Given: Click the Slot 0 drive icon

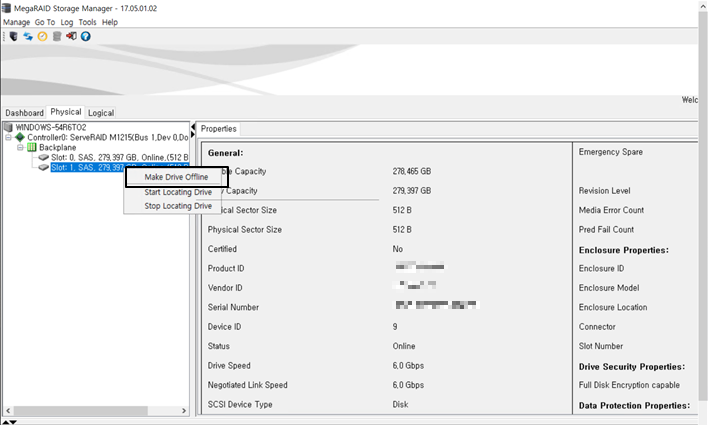Looking at the screenshot, I should [x=43, y=157].
